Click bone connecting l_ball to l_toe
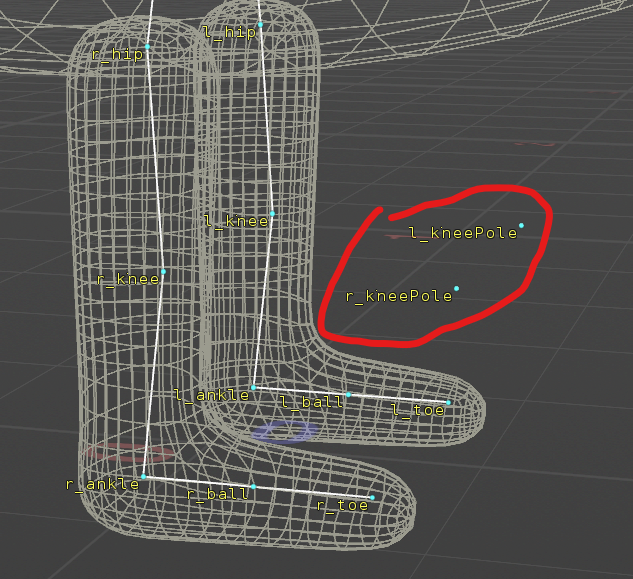The width and height of the screenshot is (633, 579). click(x=398, y=399)
